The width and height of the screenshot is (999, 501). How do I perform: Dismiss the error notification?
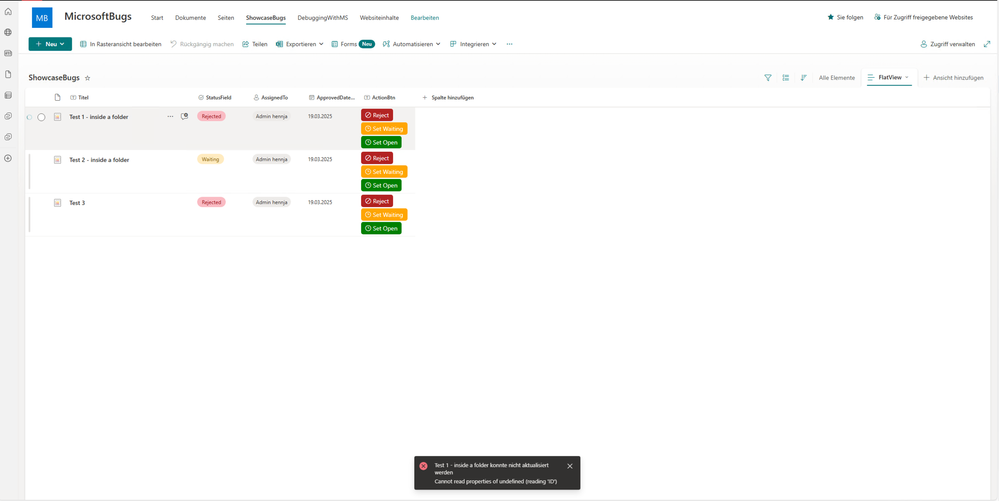570,466
